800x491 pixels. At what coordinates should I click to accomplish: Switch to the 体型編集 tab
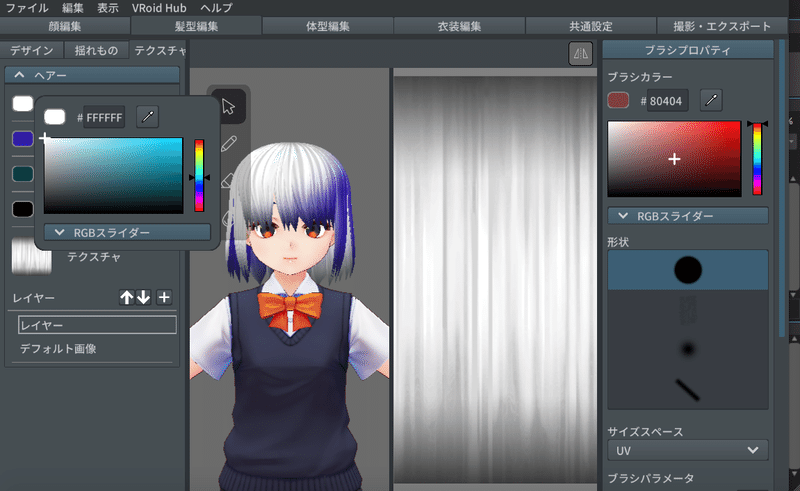328,26
